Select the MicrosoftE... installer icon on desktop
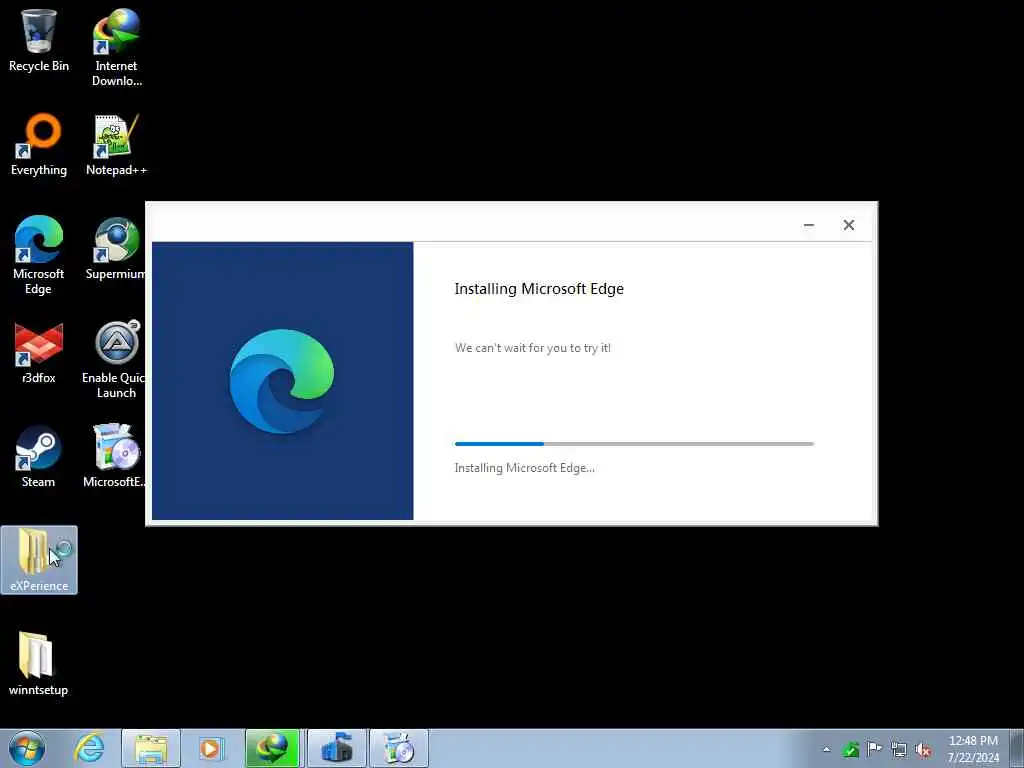The width and height of the screenshot is (1024, 768). tap(115, 456)
